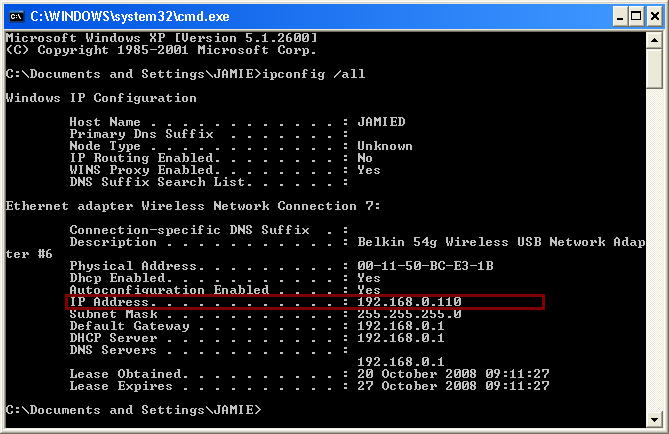Click the empty scrollbar track below thumb

click(654, 250)
